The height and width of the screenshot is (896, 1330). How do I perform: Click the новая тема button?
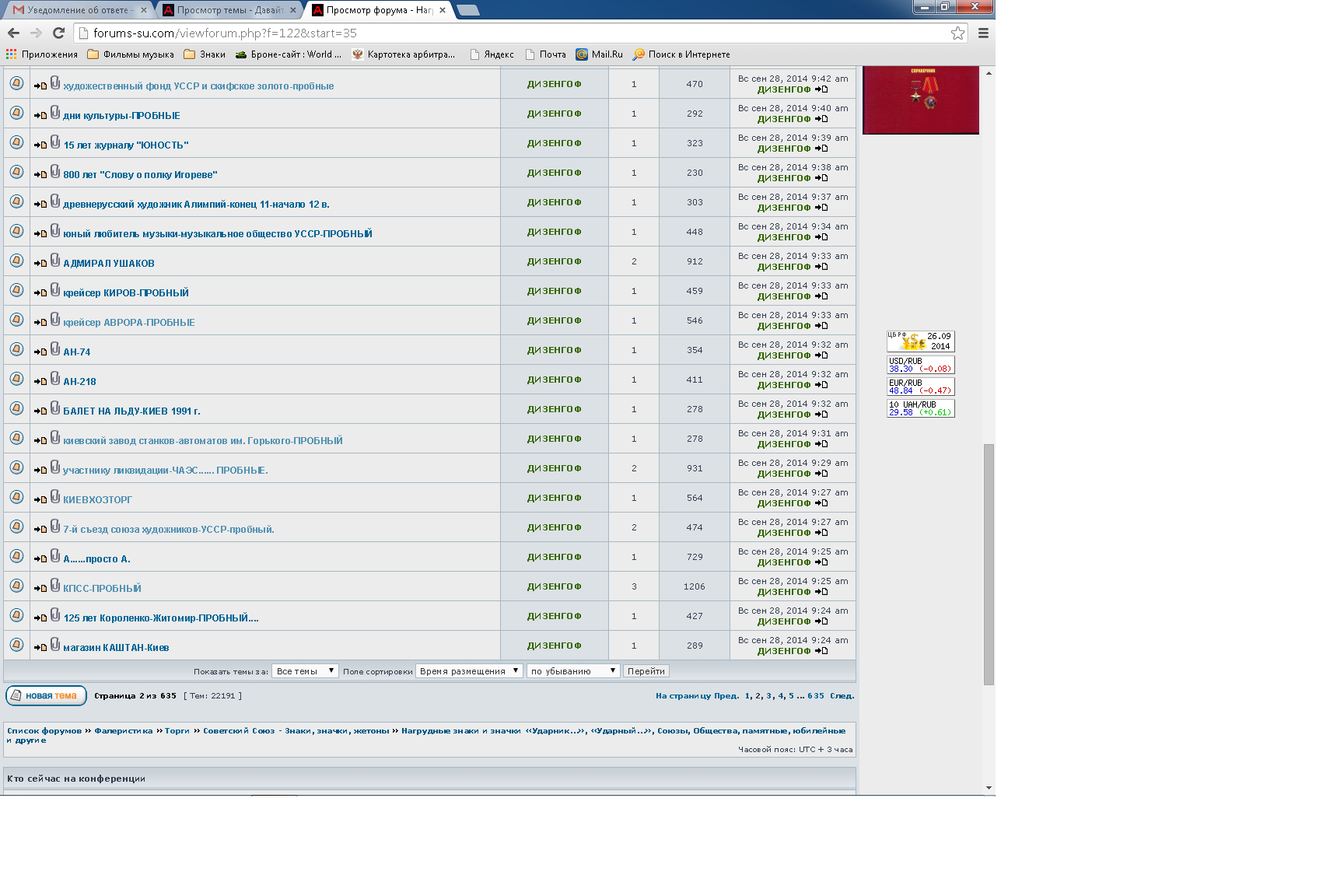tap(46, 695)
